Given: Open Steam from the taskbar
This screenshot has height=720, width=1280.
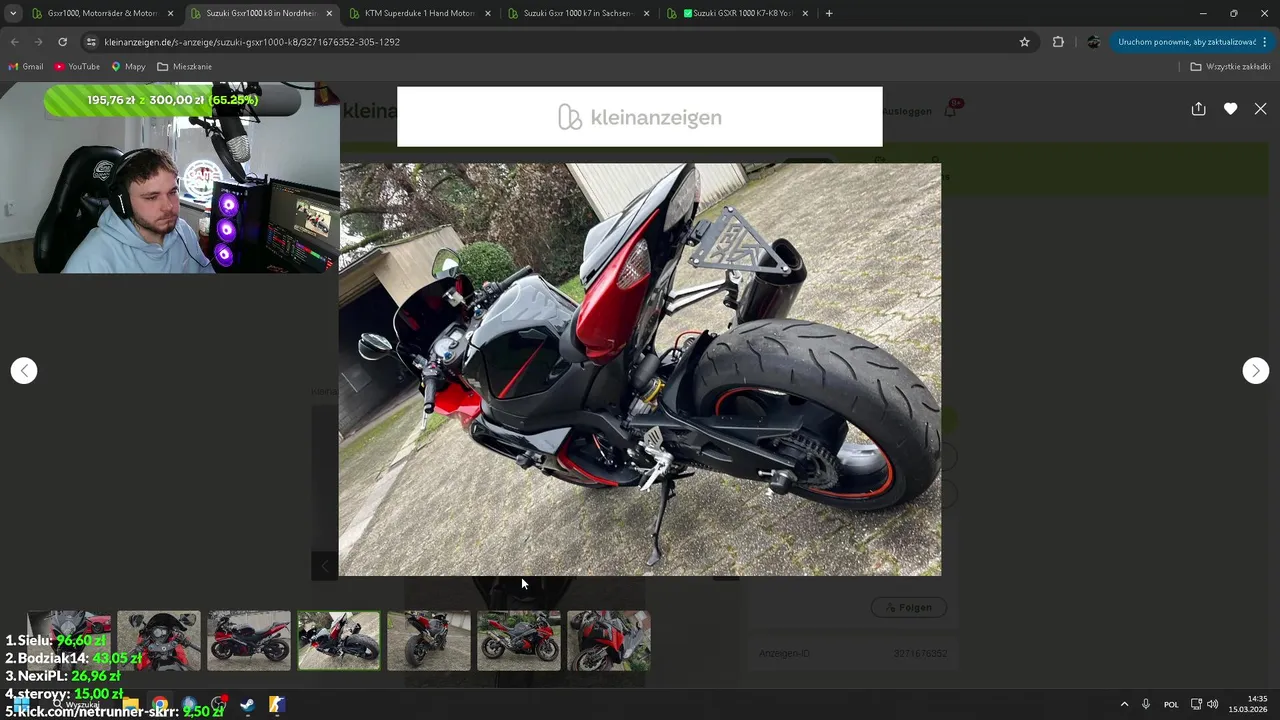Looking at the screenshot, I should (247, 705).
